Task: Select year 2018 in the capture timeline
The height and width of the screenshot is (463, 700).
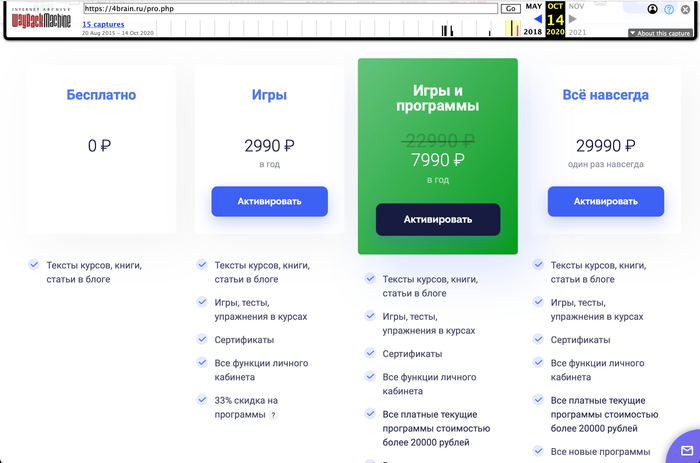Action: pyautogui.click(x=532, y=32)
